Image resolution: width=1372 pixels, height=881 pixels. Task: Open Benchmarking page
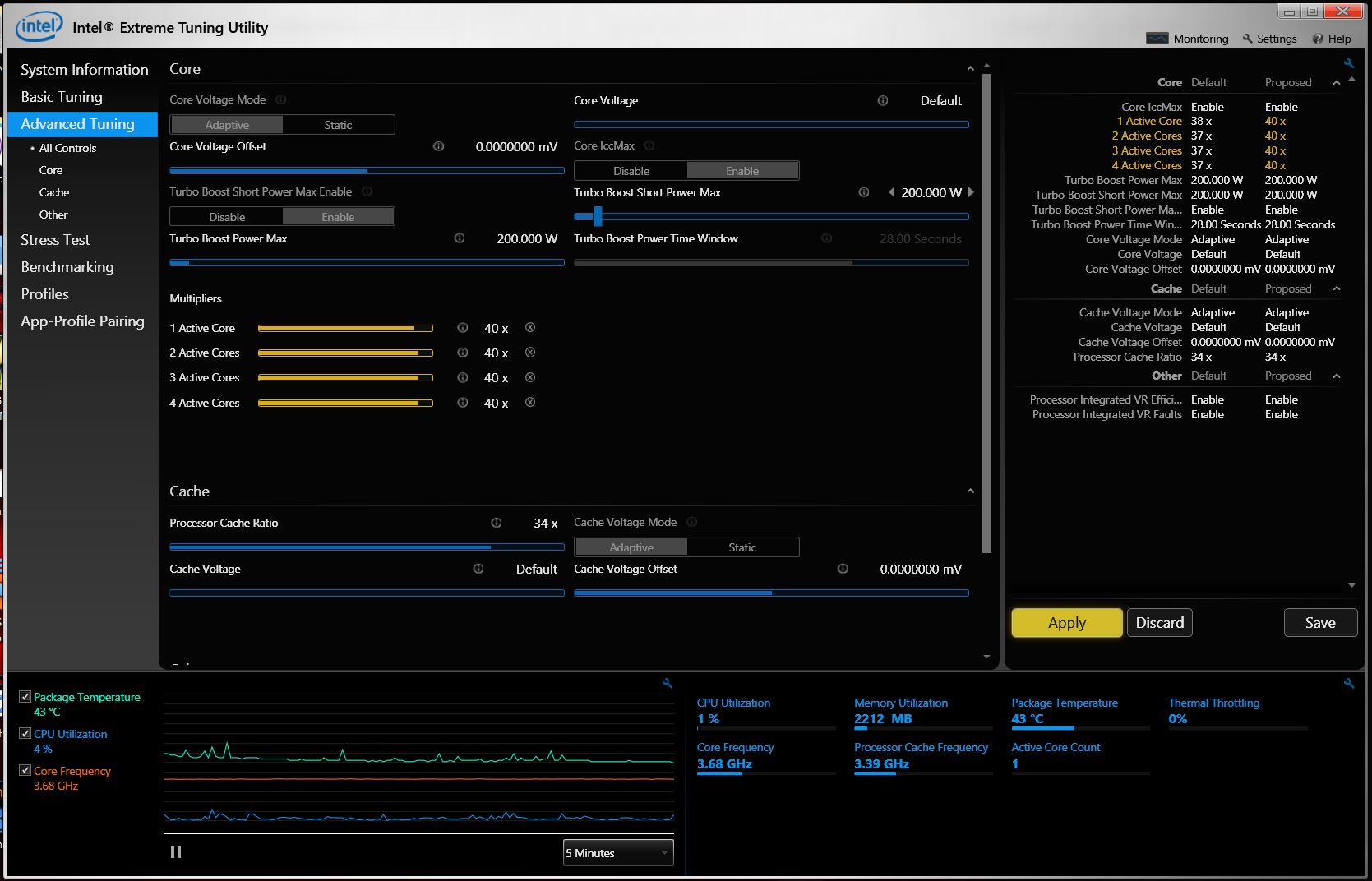click(67, 267)
